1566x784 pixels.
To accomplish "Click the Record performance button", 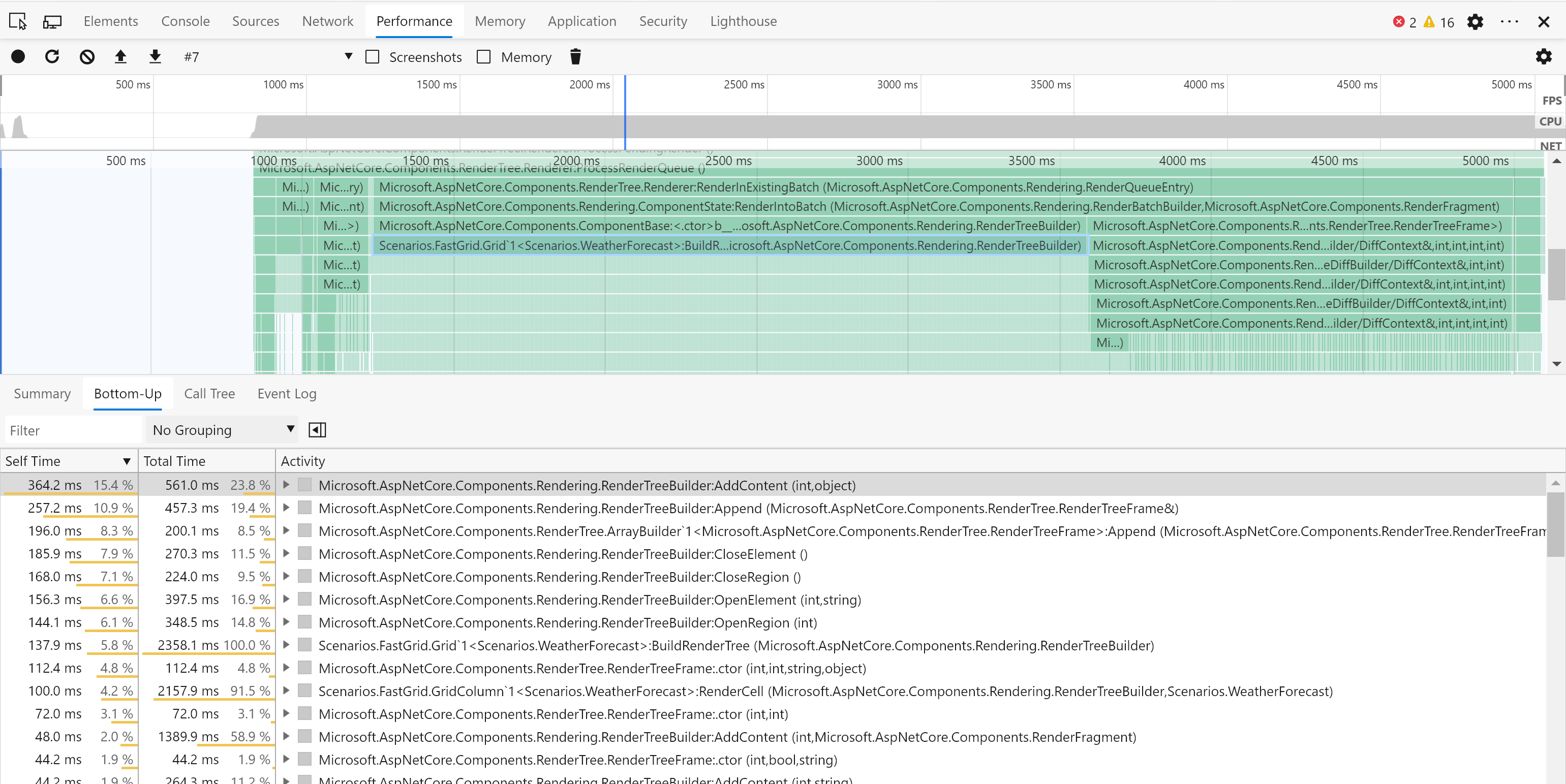I will coord(18,57).
